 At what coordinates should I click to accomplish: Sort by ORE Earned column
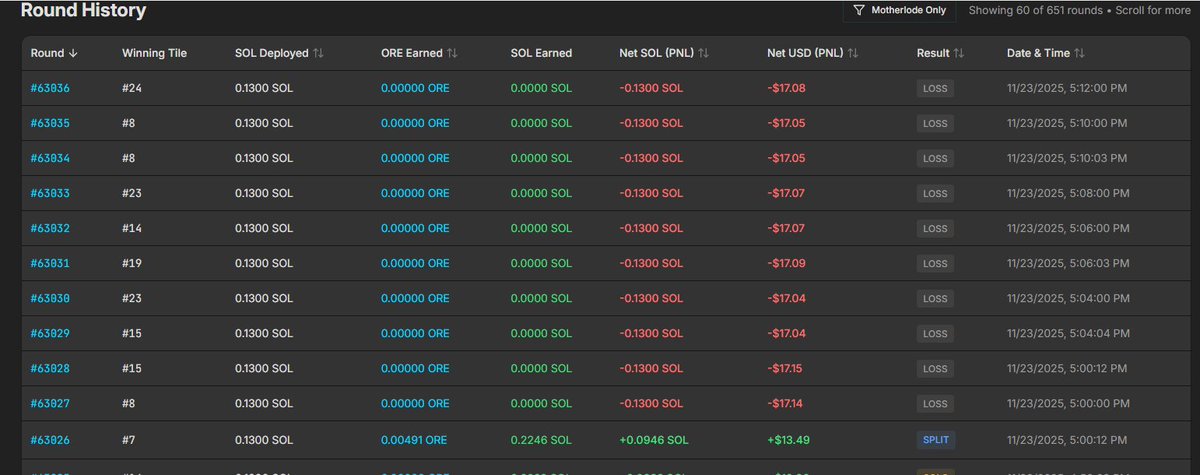pyautogui.click(x=419, y=53)
